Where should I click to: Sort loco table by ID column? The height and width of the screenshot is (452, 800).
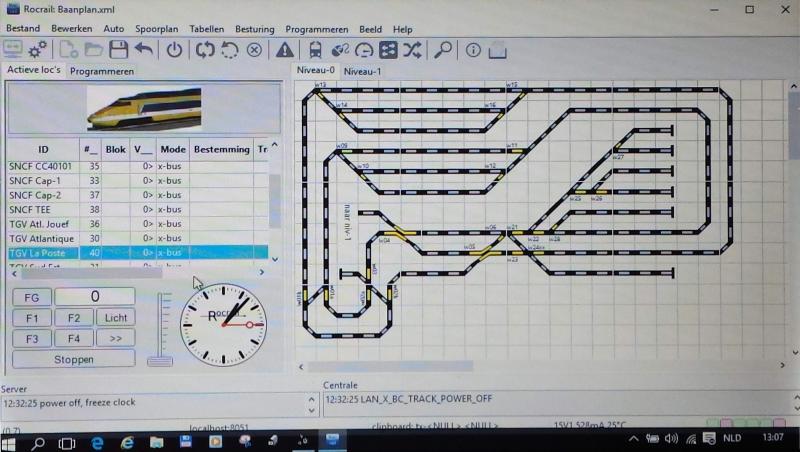coord(43,149)
